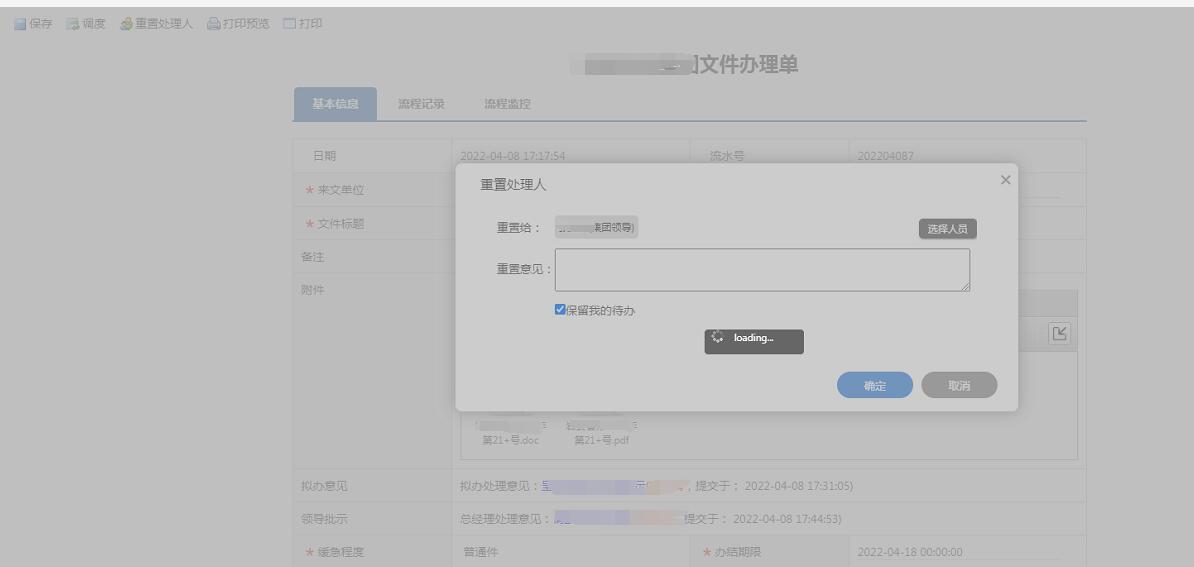Uncheck the 保留我的待办 checkbox
Viewport: 1194px width, 567px height.
(560, 310)
